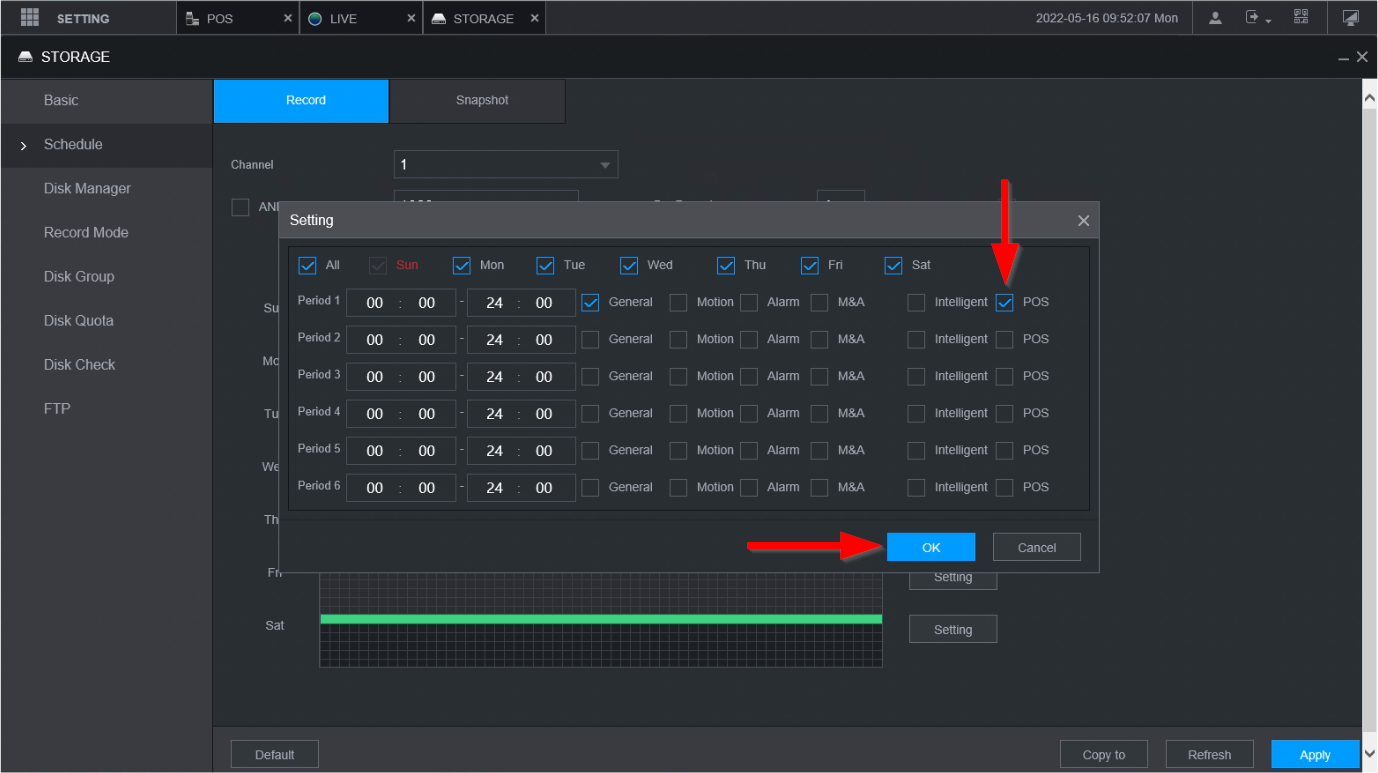1378x773 pixels.
Task: Open the logout menu icon
Action: tap(1254, 18)
